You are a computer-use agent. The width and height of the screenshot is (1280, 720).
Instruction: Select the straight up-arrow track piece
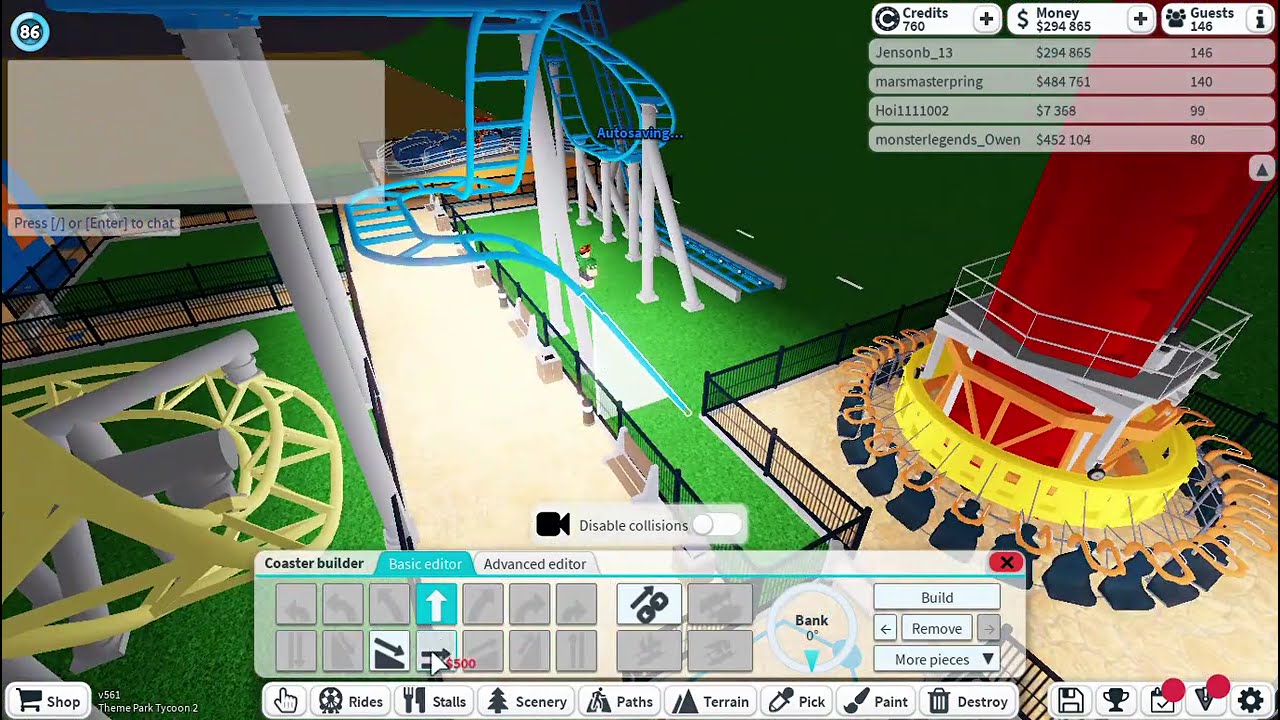[x=436, y=604]
